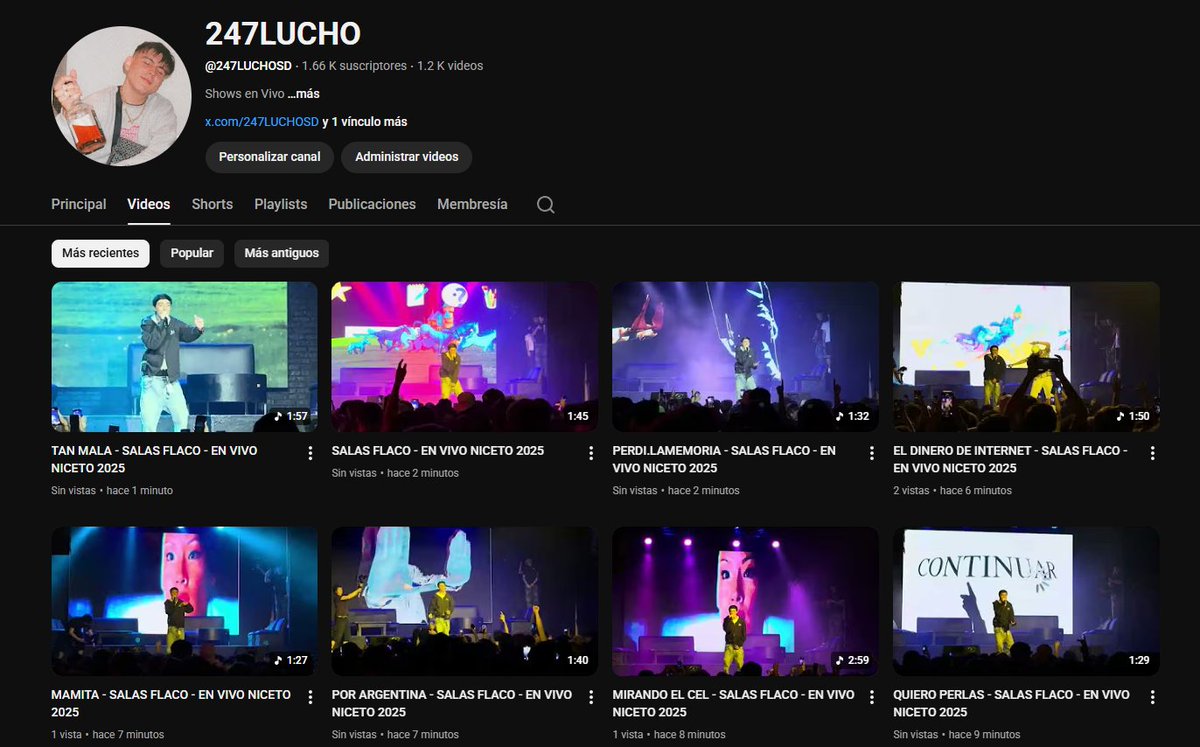This screenshot has height=747, width=1200.
Task: Click the 247LUCHO channel name heading
Action: click(283, 34)
